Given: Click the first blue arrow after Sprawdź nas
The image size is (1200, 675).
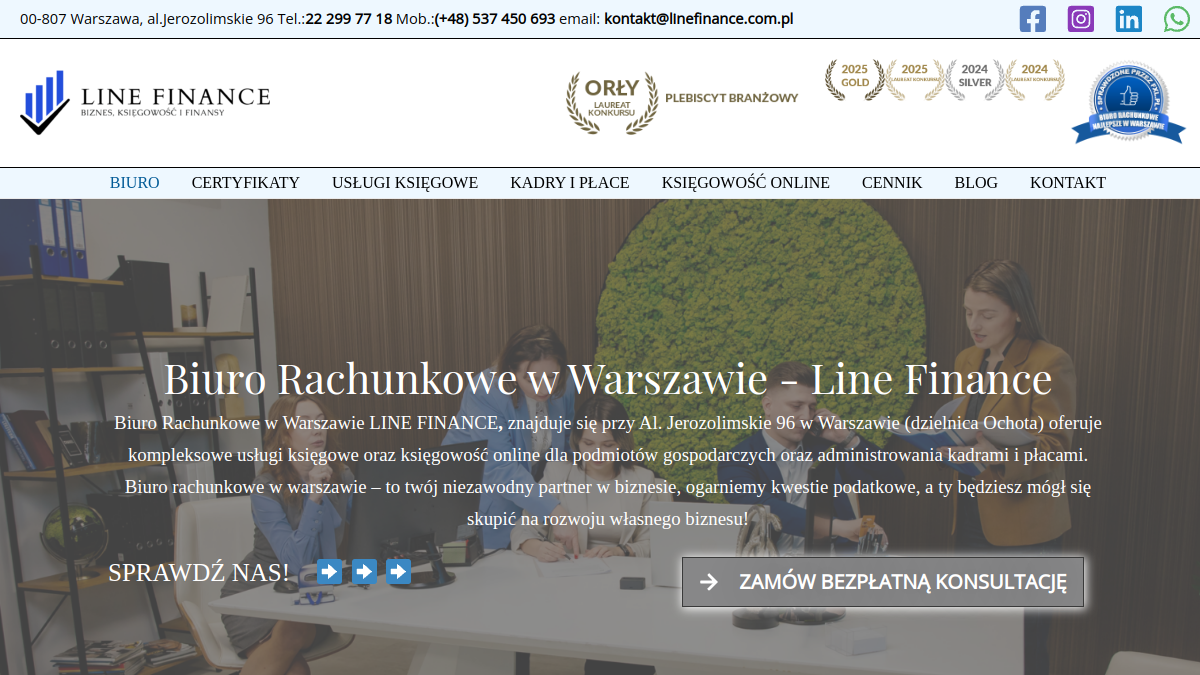Looking at the screenshot, I should pyautogui.click(x=329, y=572).
